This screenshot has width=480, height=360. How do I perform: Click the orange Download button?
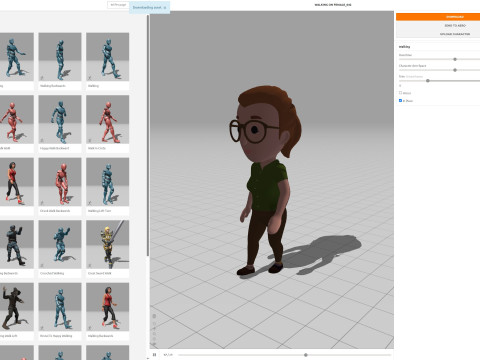[x=438, y=17]
